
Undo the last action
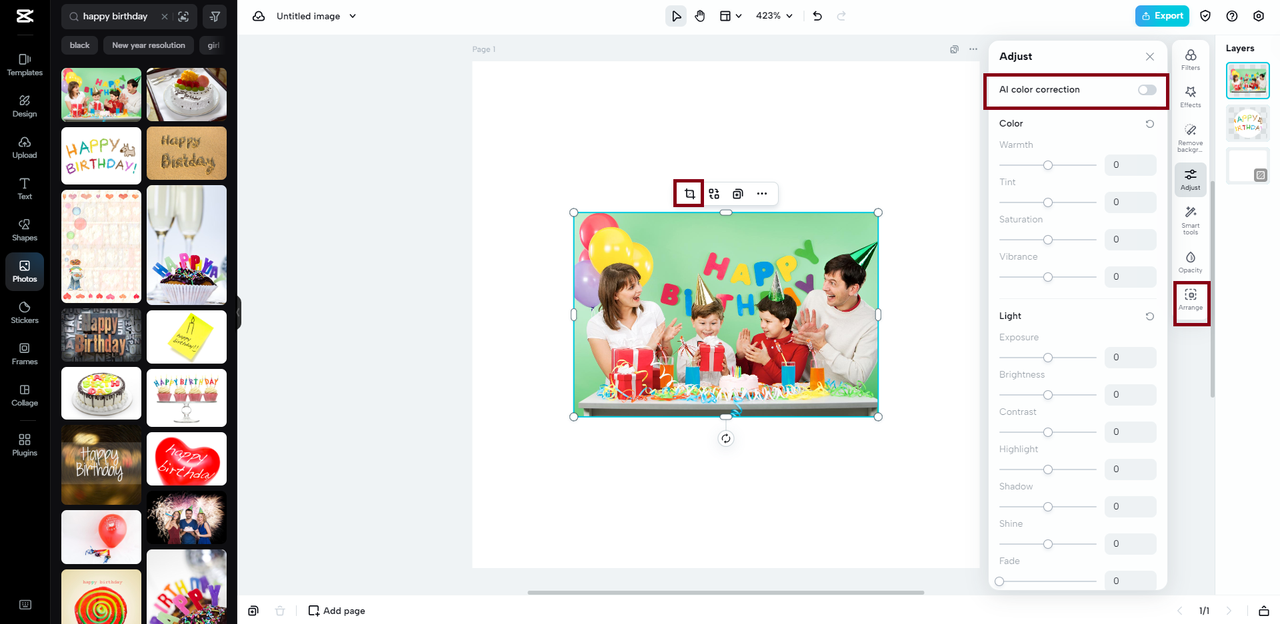817,16
